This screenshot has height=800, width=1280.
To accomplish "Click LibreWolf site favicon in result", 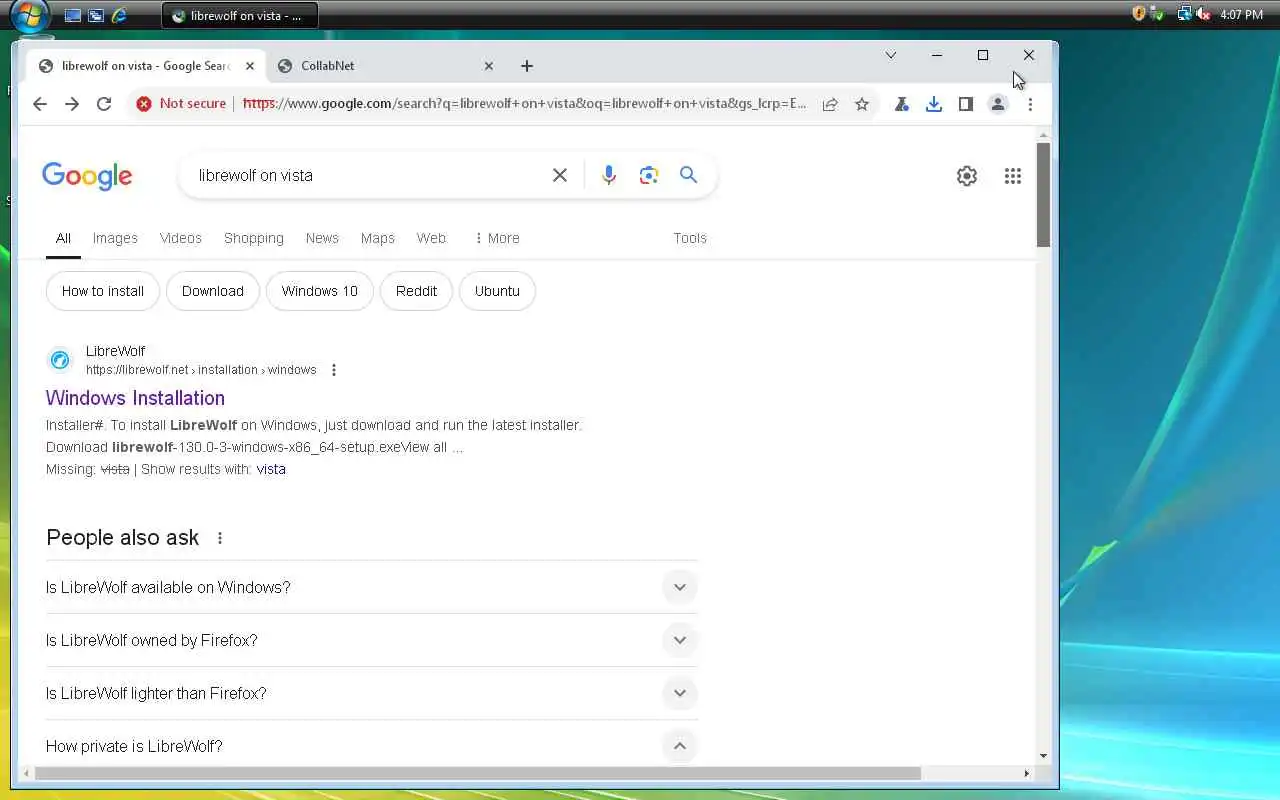I will pyautogui.click(x=60, y=360).
